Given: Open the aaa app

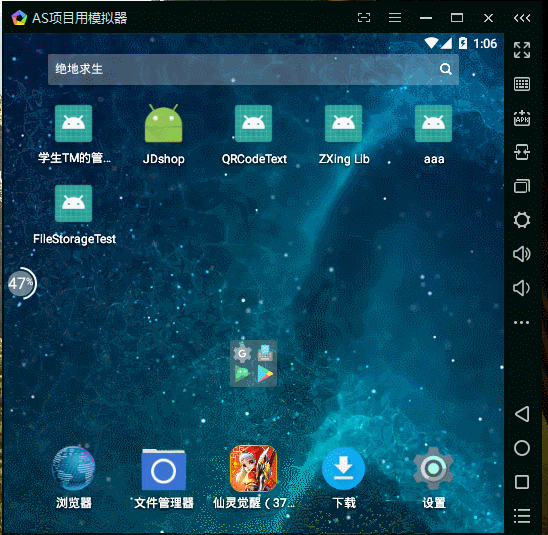Looking at the screenshot, I should coord(433,123).
